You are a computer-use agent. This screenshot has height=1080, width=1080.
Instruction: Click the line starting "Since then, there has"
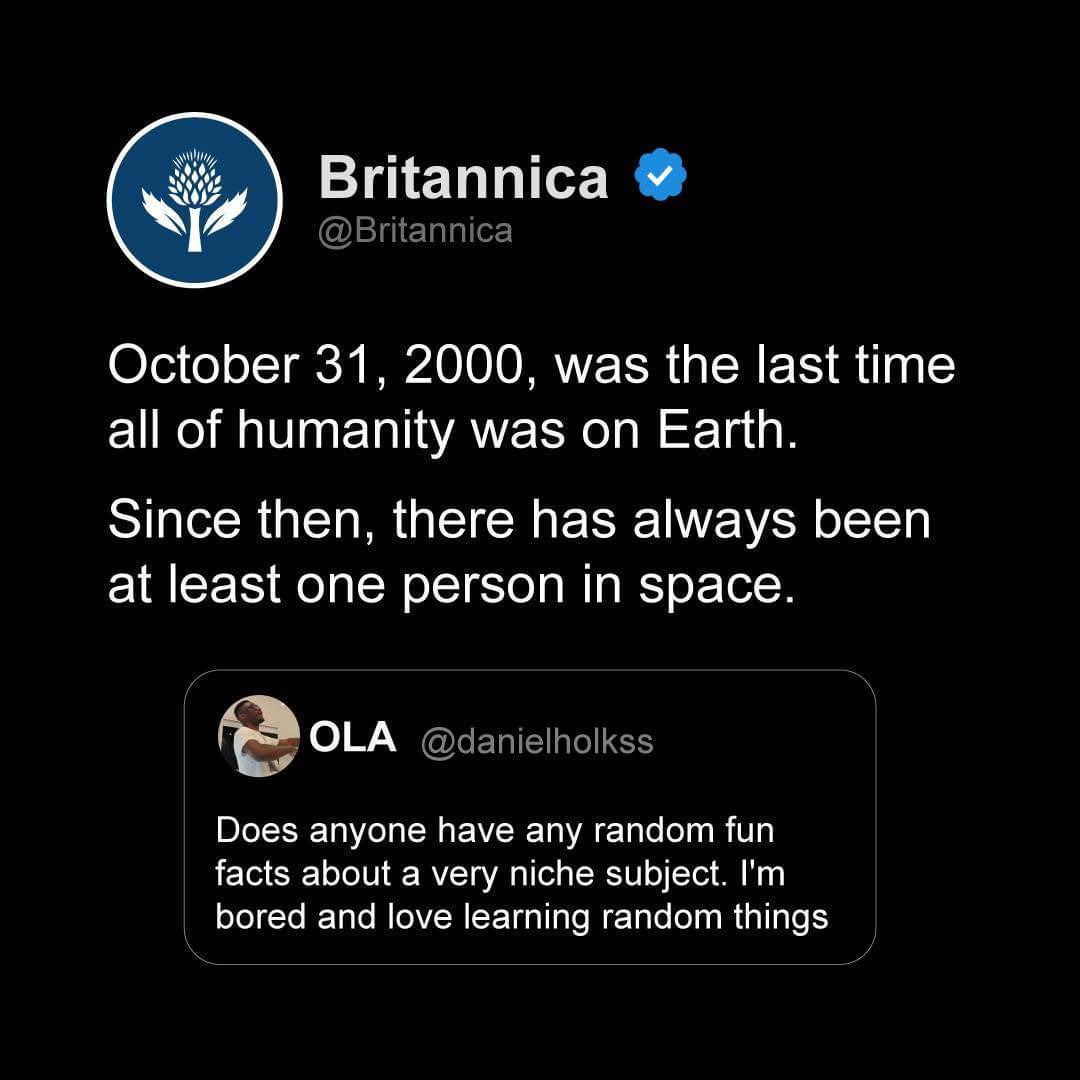[x=518, y=522]
